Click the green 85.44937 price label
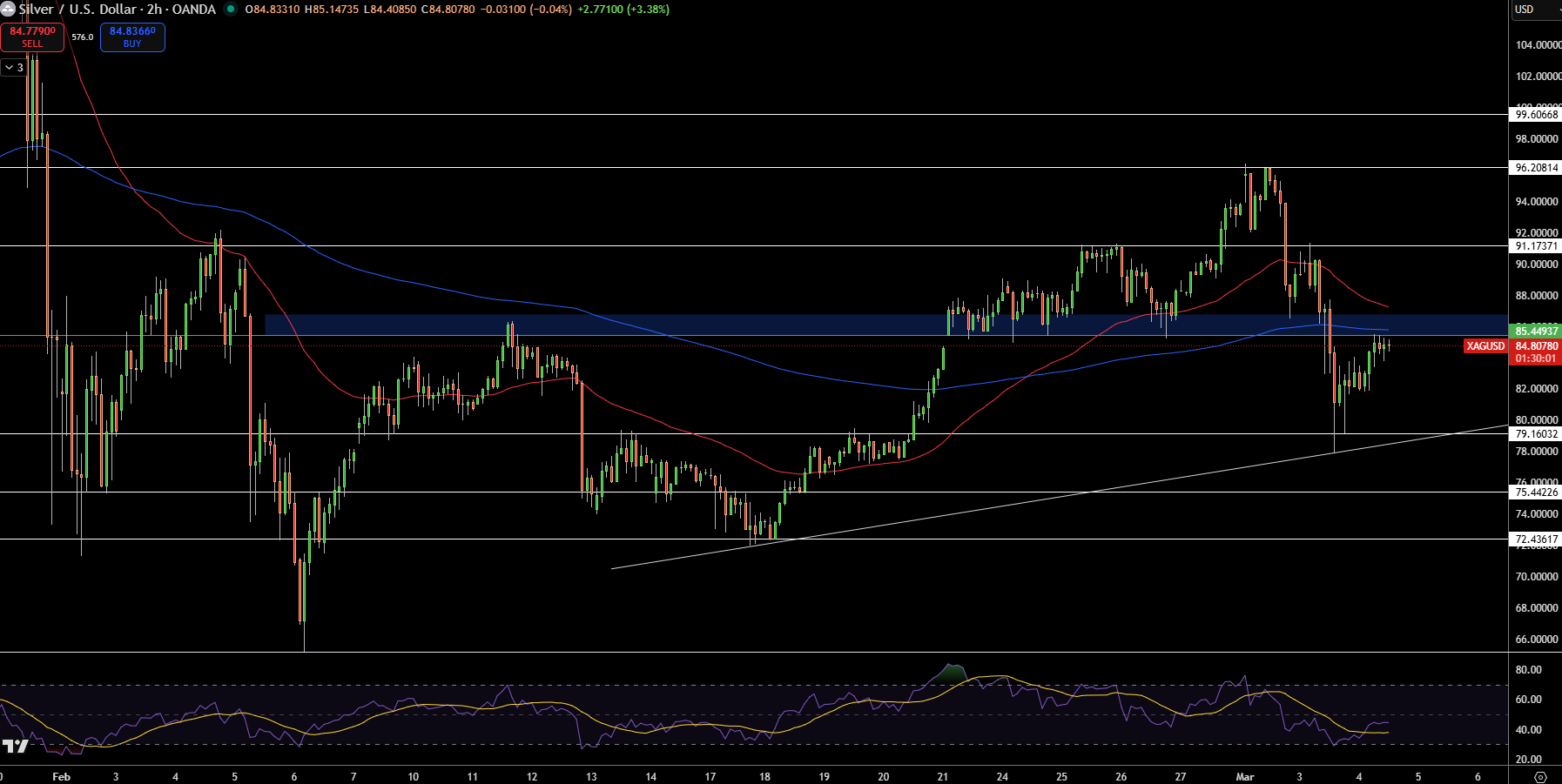The image size is (1562, 784). 1536,331
